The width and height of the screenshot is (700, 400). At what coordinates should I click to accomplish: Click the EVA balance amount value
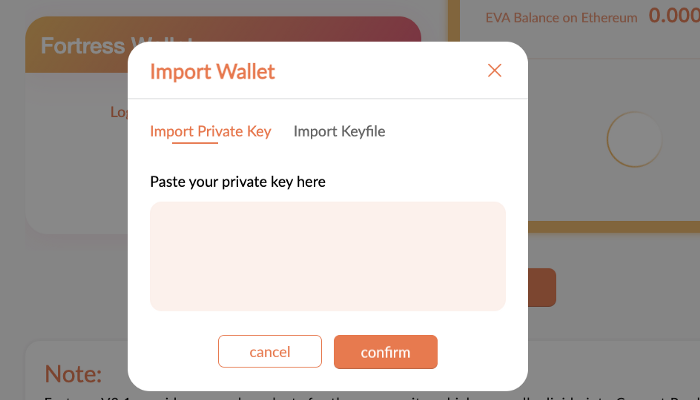coord(673,16)
